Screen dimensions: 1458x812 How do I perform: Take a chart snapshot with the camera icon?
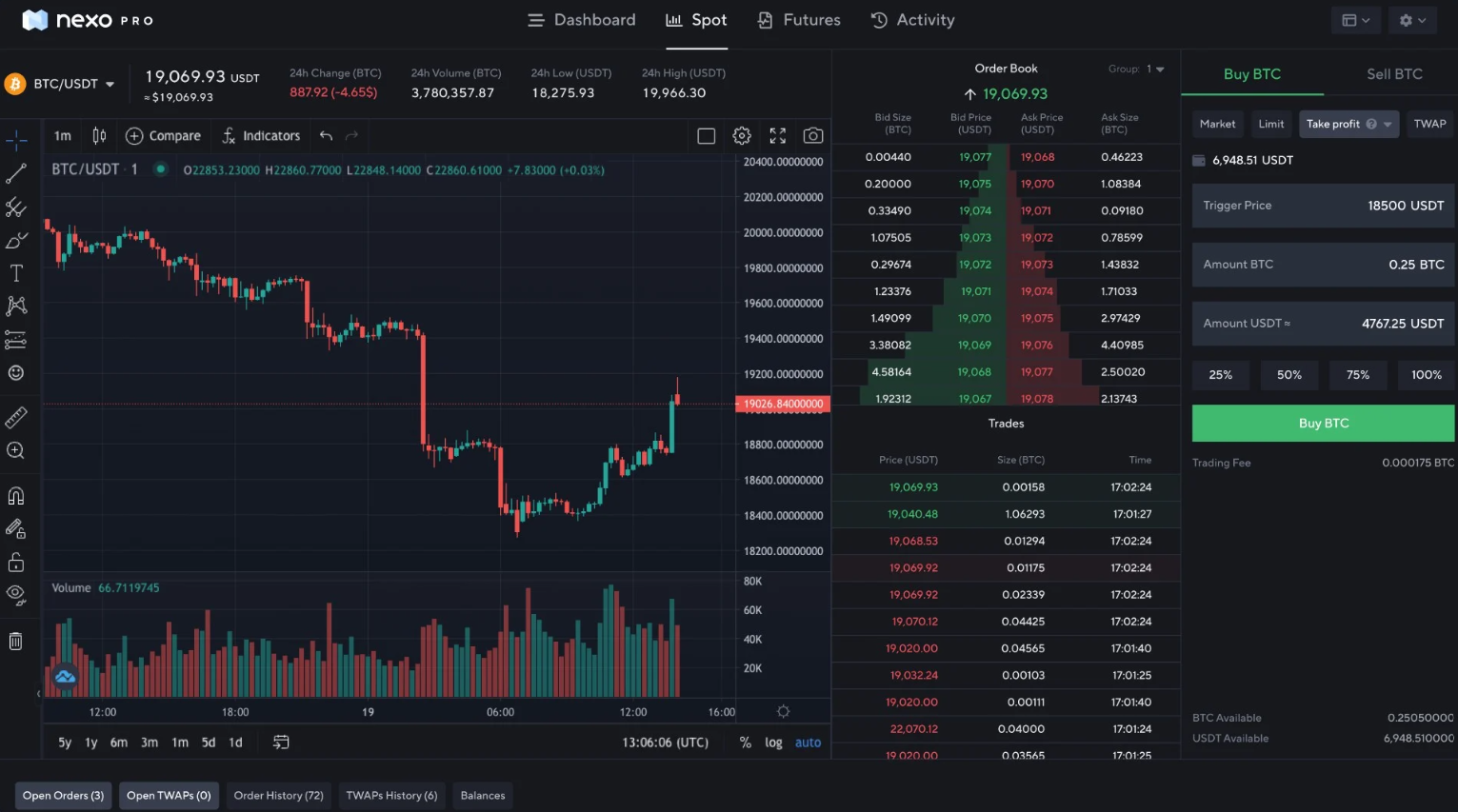pyautogui.click(x=812, y=135)
